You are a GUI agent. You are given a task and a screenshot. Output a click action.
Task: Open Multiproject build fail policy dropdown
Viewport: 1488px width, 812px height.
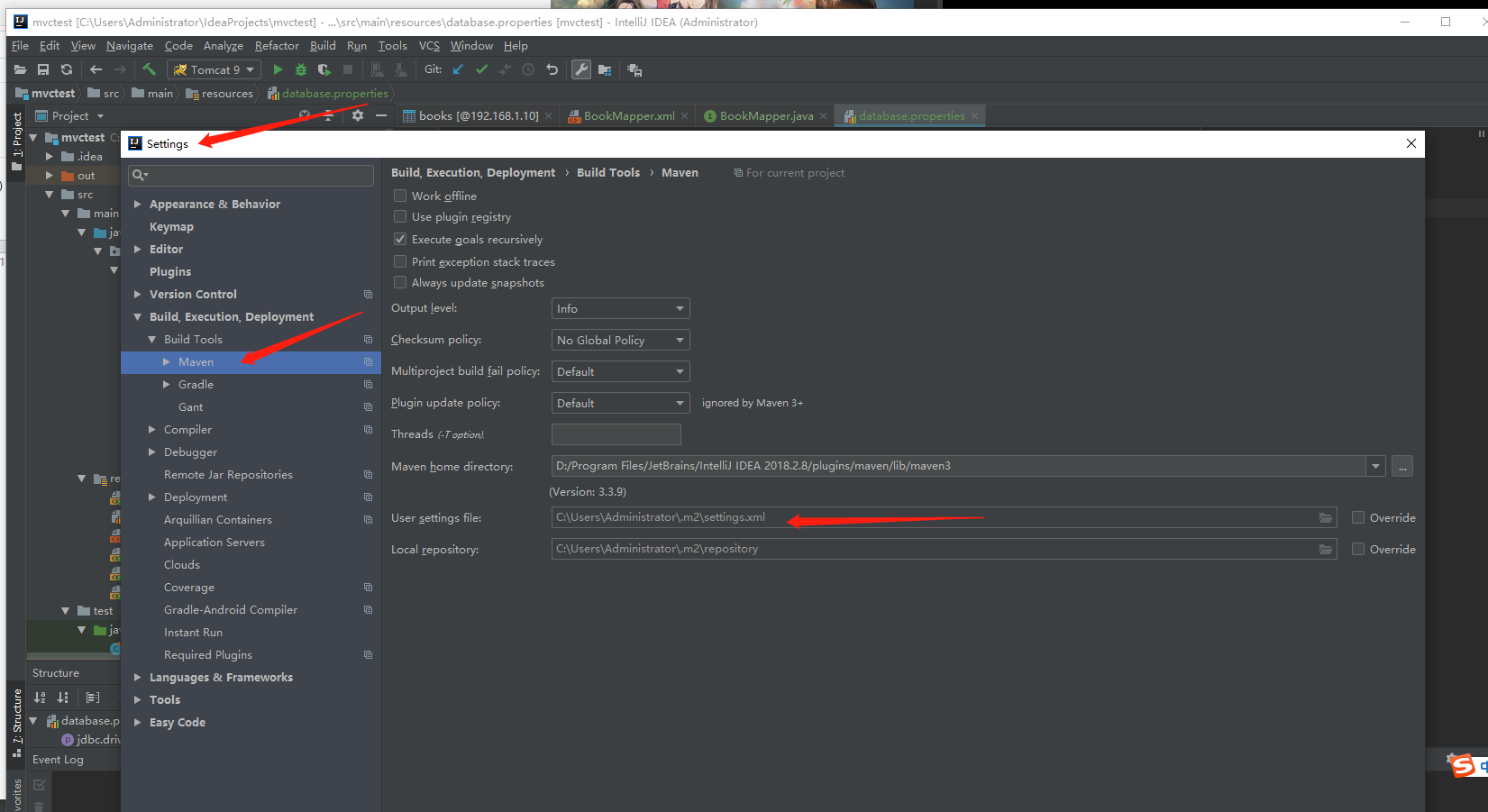pos(620,371)
